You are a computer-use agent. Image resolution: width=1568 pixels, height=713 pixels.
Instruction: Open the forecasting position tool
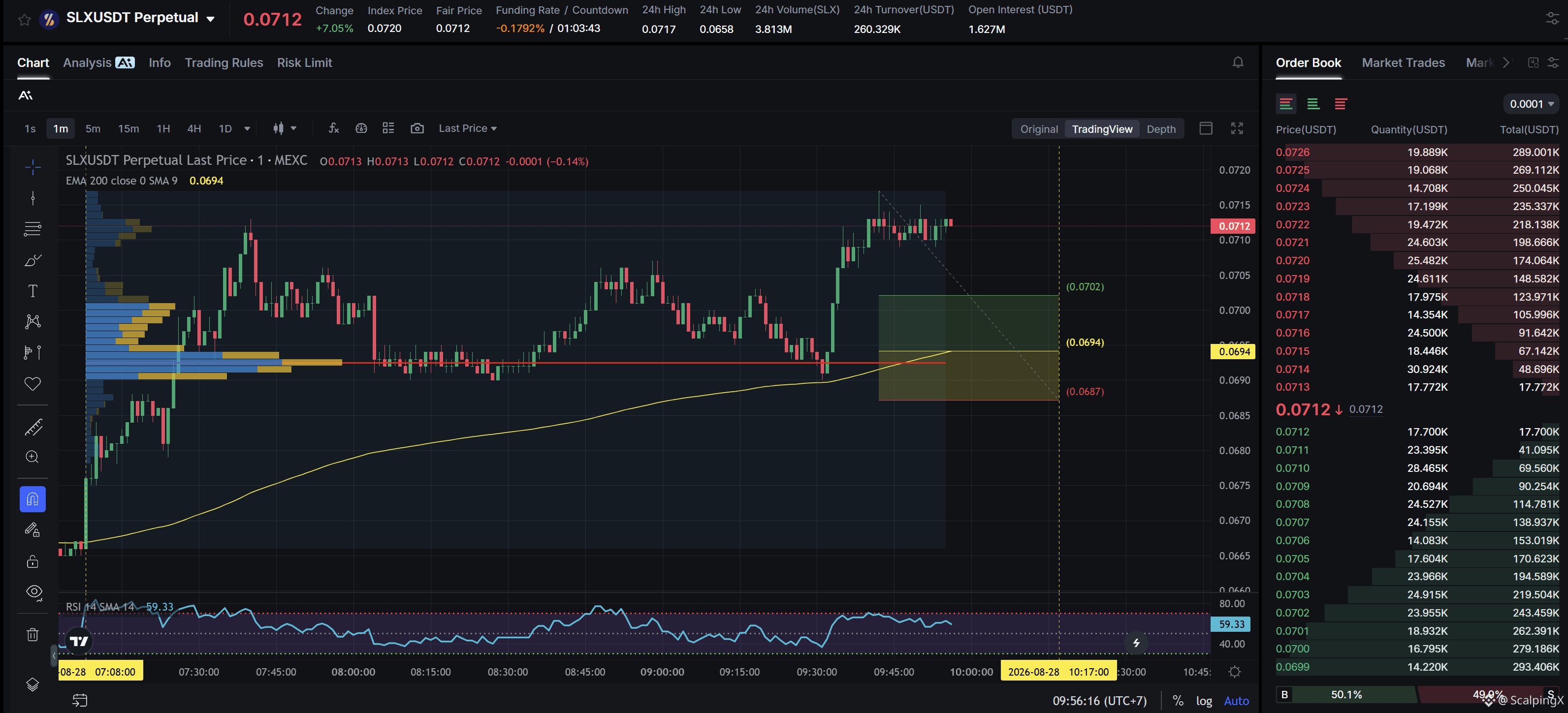point(33,352)
